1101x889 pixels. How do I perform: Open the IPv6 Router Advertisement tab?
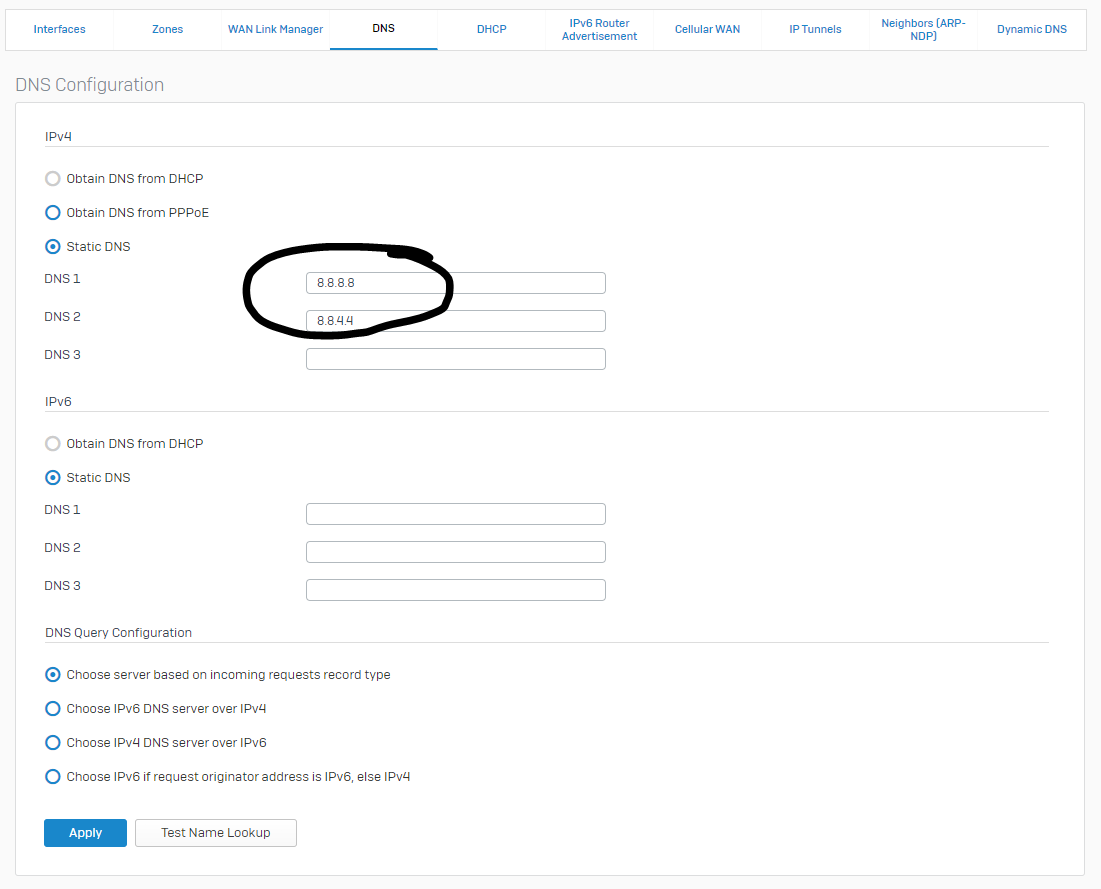point(599,29)
